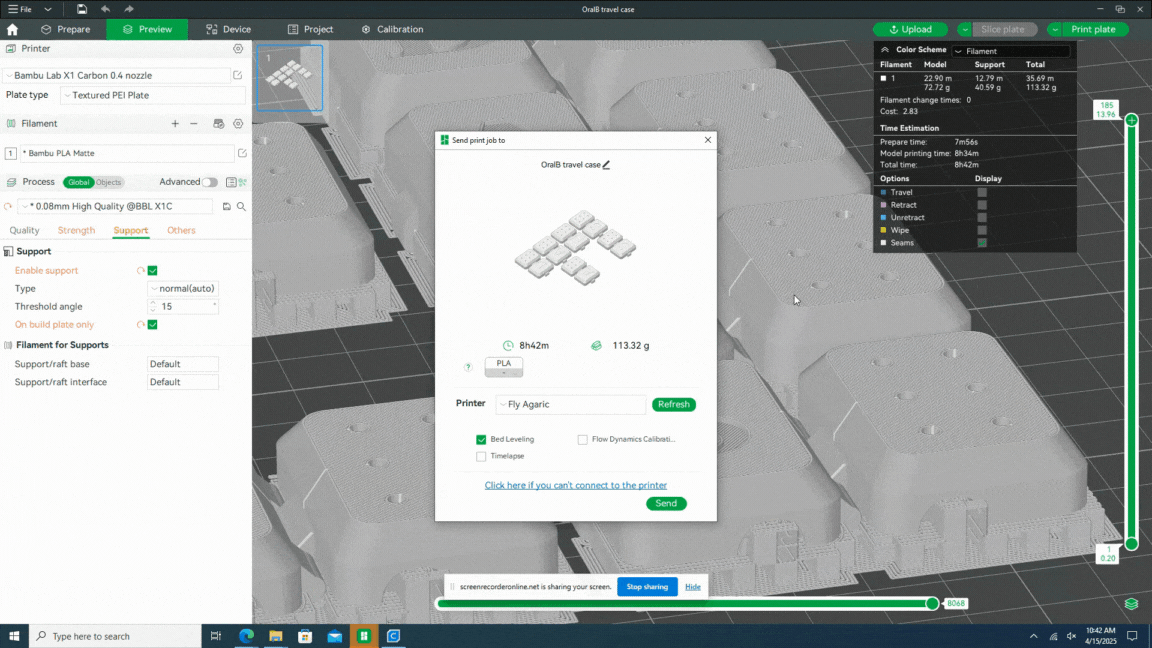
Task: Click the help question mark near PLA
Action: pos(468,367)
